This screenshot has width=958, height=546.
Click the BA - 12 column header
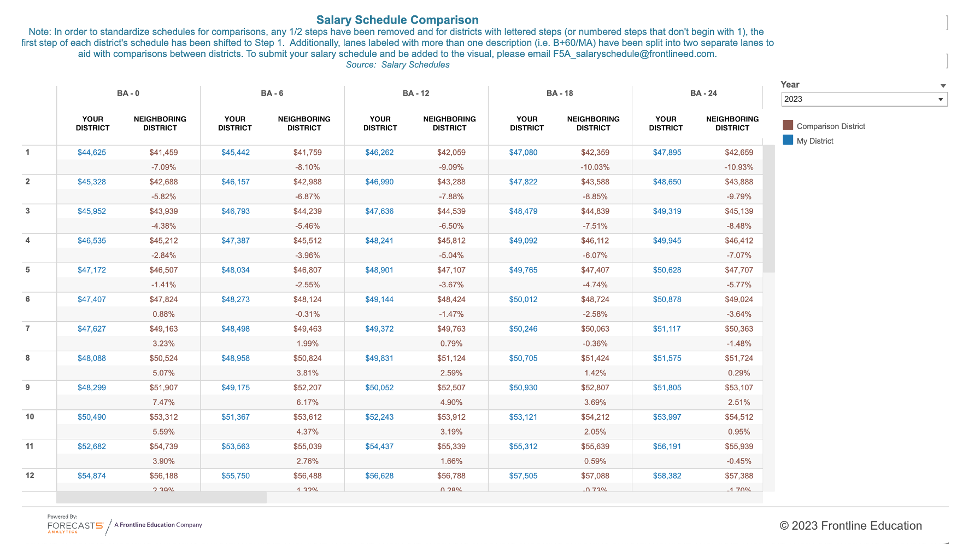415,93
